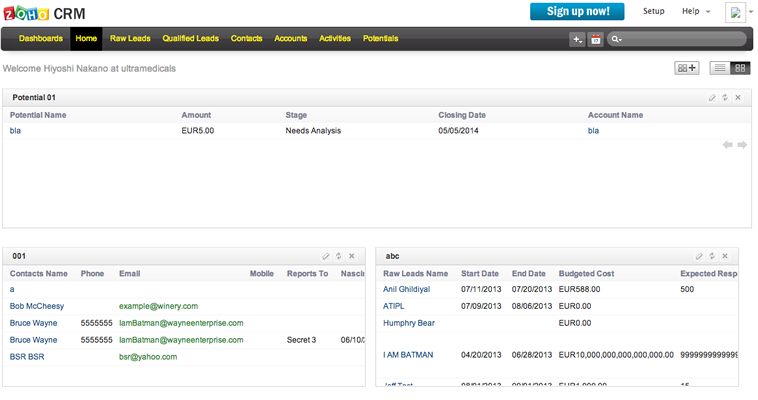This screenshot has width=758, height=400.
Task: Open the Help dropdown menu
Action: pos(696,11)
